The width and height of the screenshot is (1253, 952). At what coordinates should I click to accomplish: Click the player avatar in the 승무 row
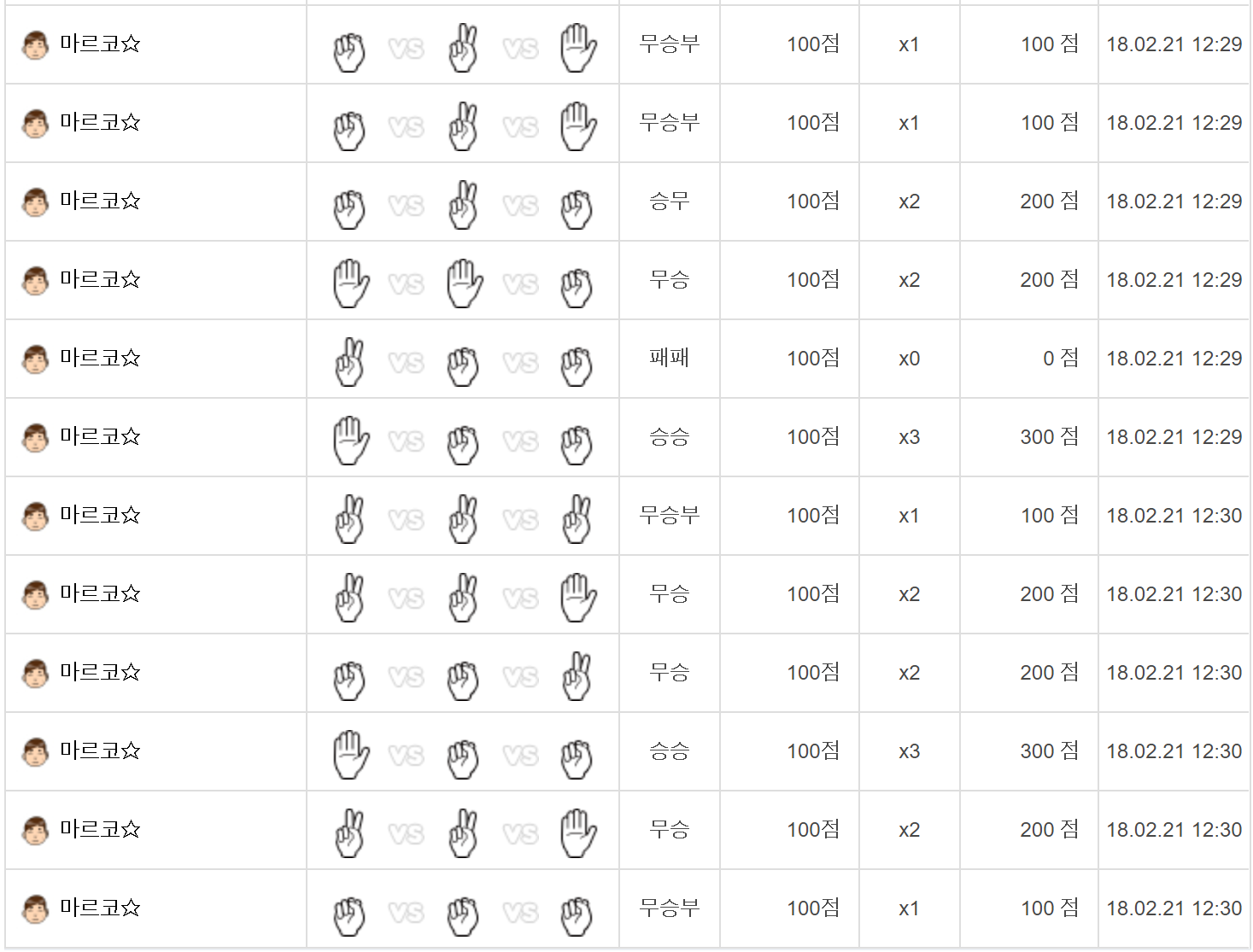point(35,201)
